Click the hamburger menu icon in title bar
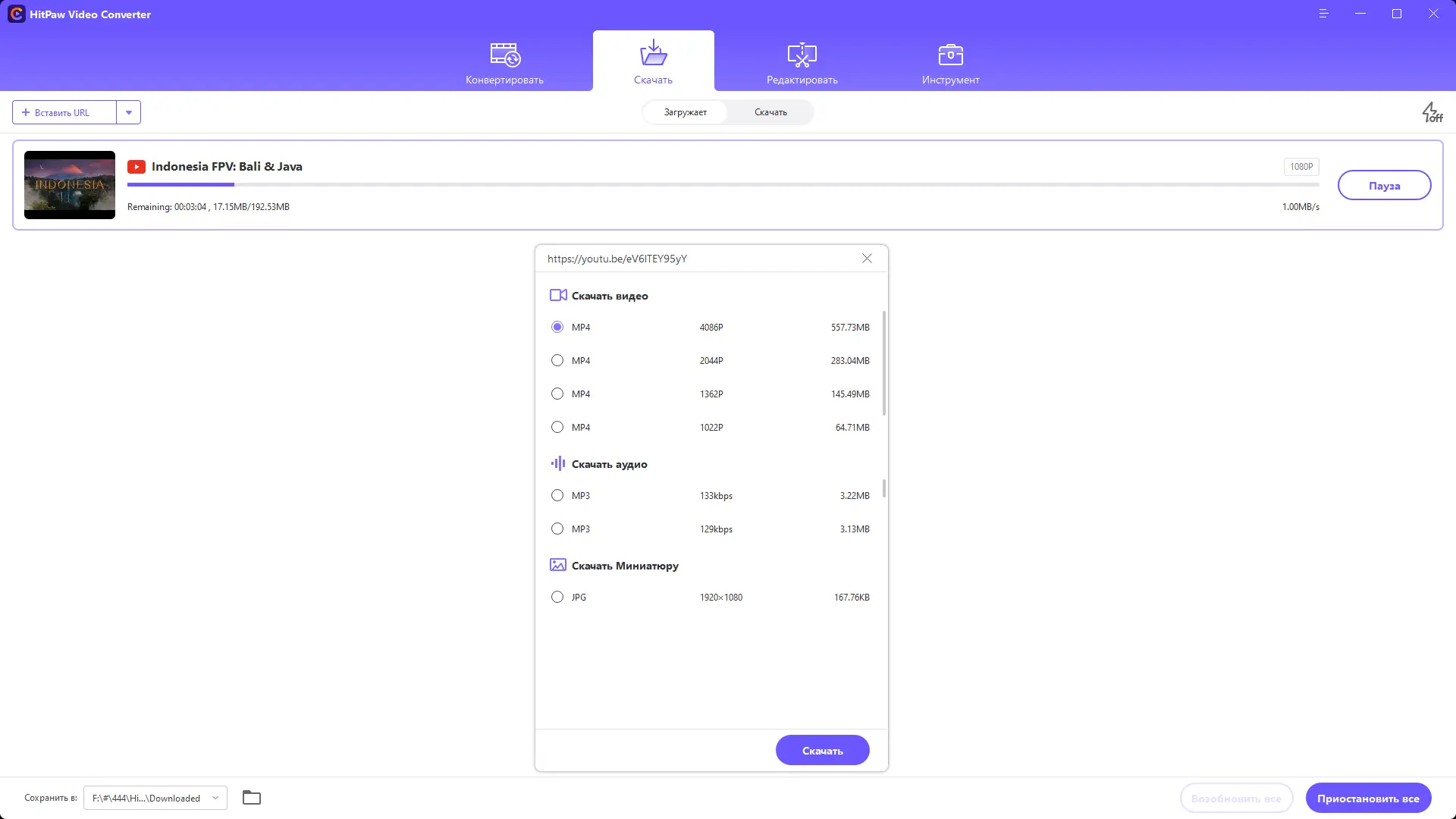 [x=1323, y=14]
